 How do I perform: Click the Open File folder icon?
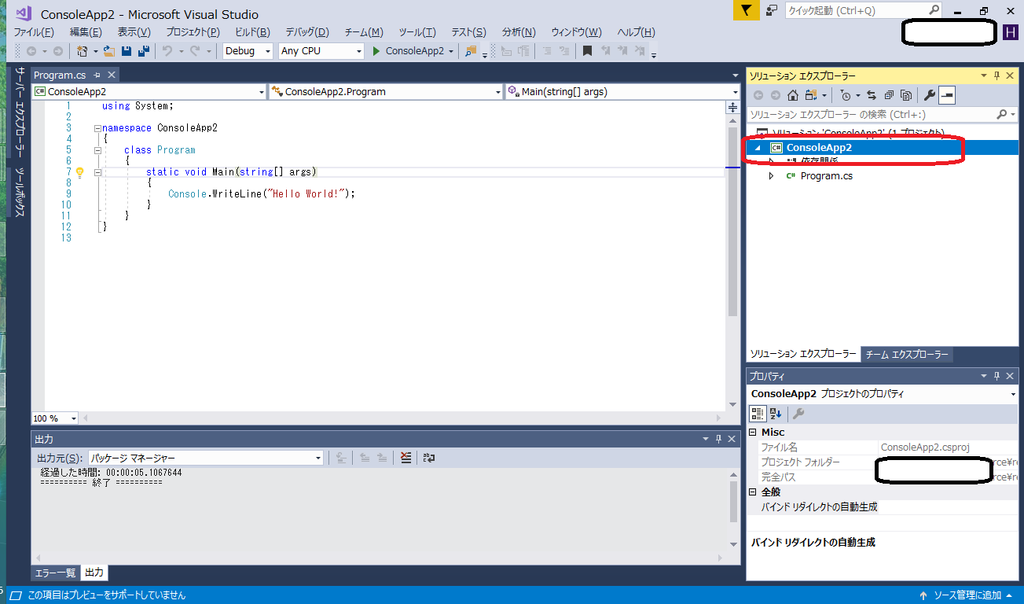(109, 51)
